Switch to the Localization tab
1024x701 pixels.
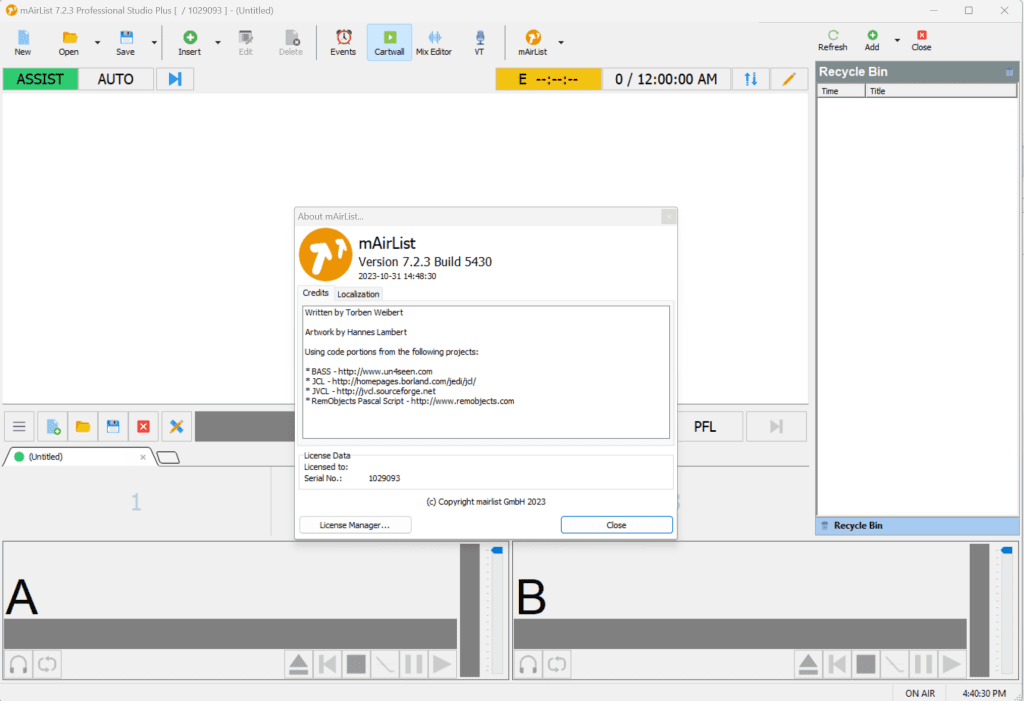coord(358,294)
